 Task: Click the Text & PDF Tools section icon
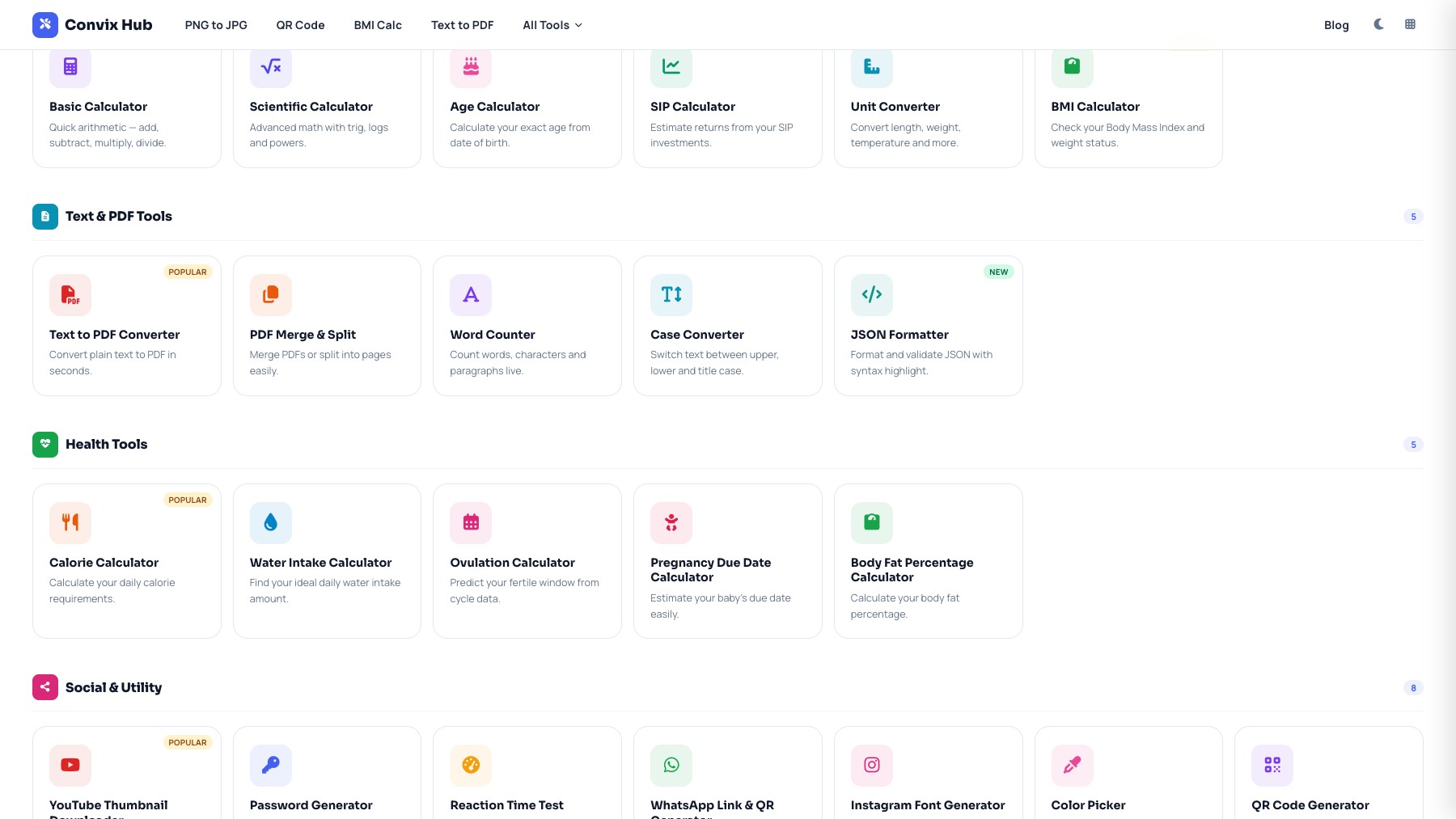45,217
